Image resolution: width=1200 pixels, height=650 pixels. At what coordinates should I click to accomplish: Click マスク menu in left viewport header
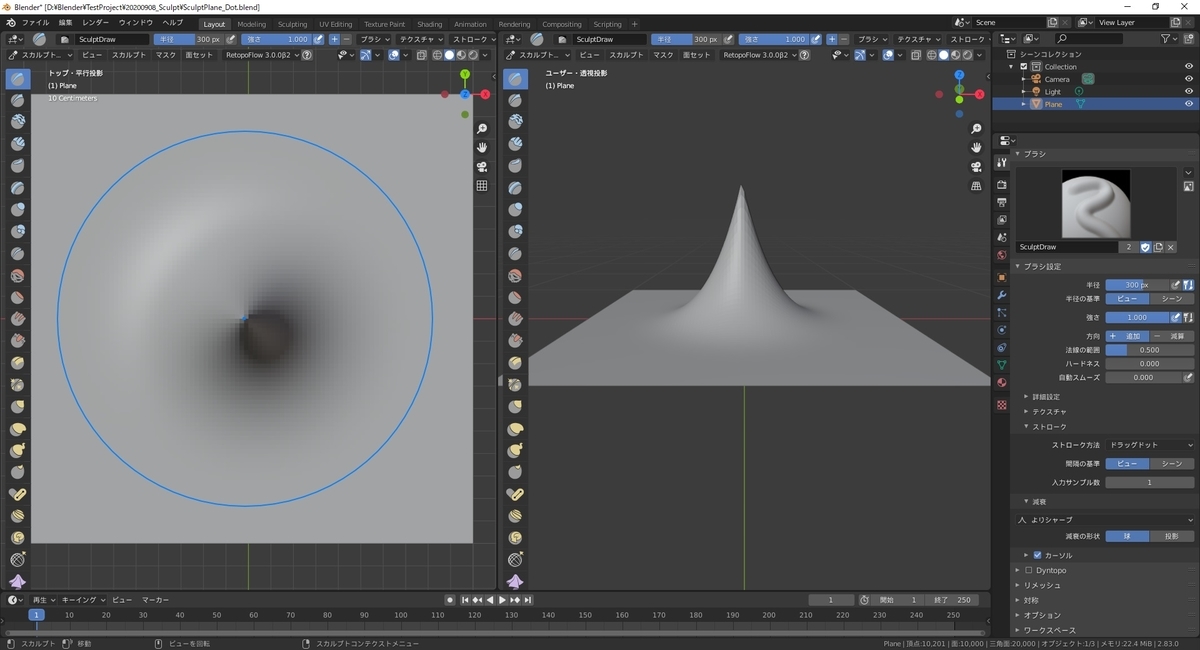[166, 55]
